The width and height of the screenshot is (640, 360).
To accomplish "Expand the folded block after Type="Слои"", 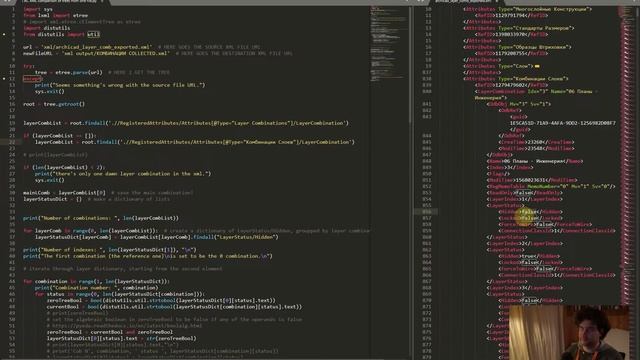I will click(537, 66).
